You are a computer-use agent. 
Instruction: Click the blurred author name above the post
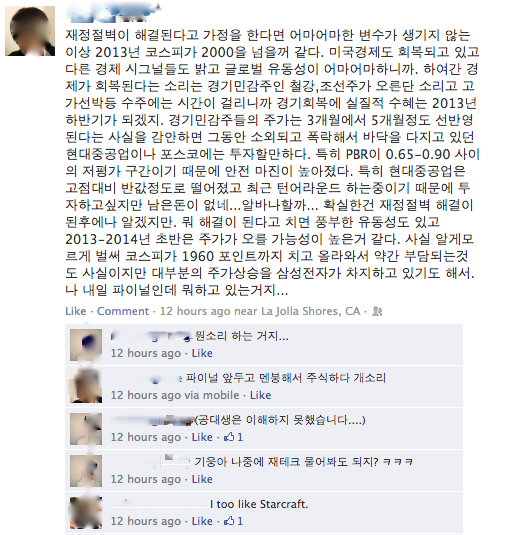(113, 12)
